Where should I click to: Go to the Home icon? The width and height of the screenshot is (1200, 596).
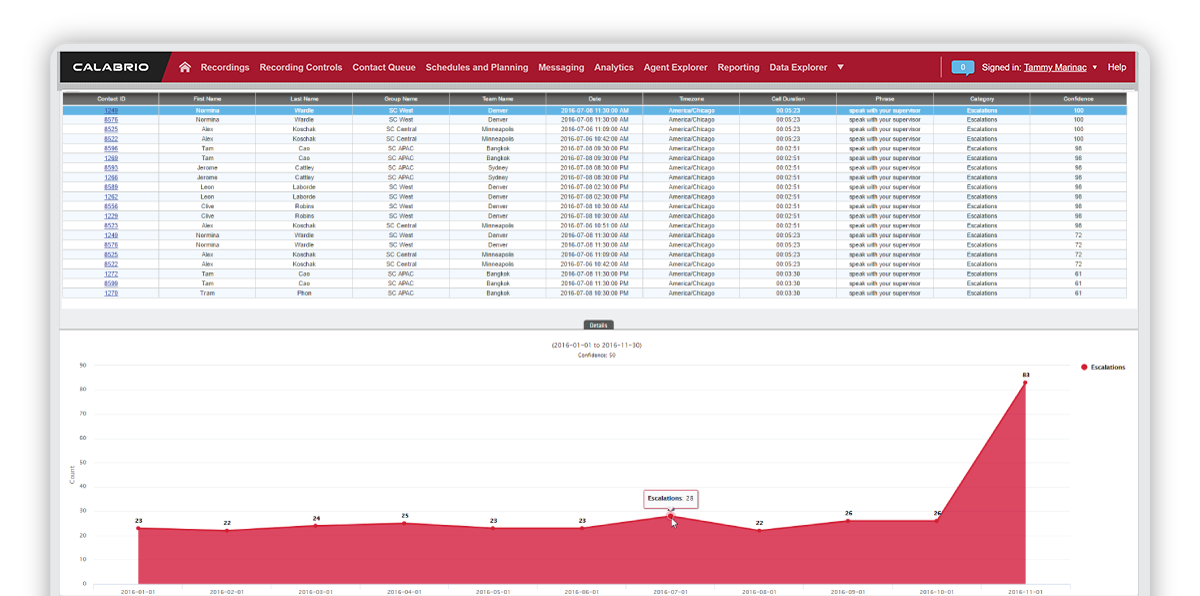[185, 68]
